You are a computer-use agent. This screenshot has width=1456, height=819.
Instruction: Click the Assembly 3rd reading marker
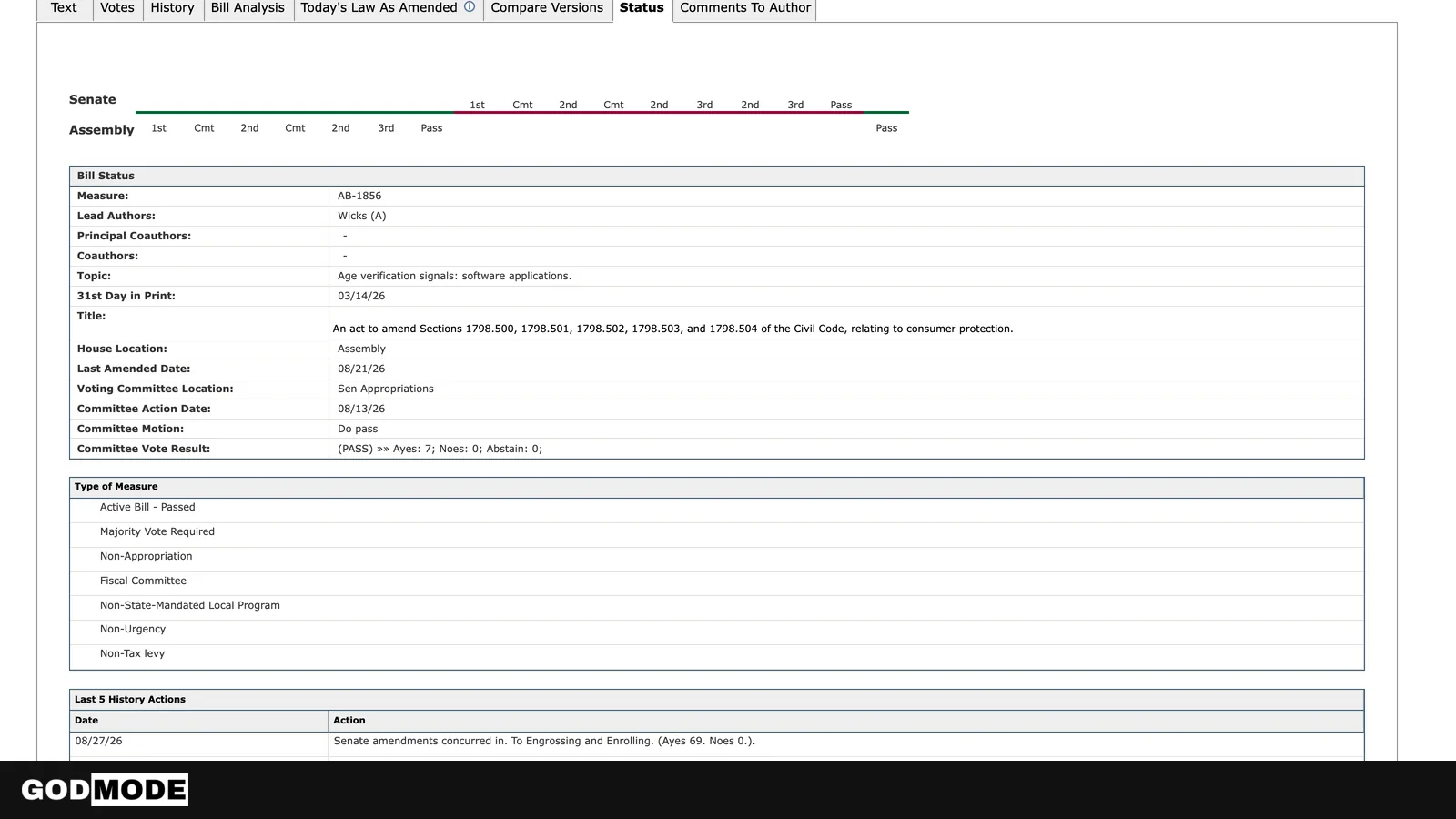coord(386,128)
